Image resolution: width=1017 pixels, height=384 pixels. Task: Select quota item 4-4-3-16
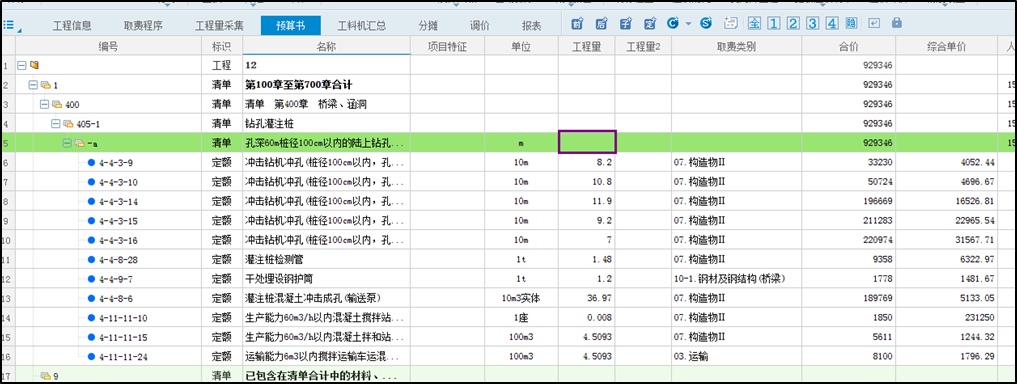pyautogui.click(x=119, y=241)
